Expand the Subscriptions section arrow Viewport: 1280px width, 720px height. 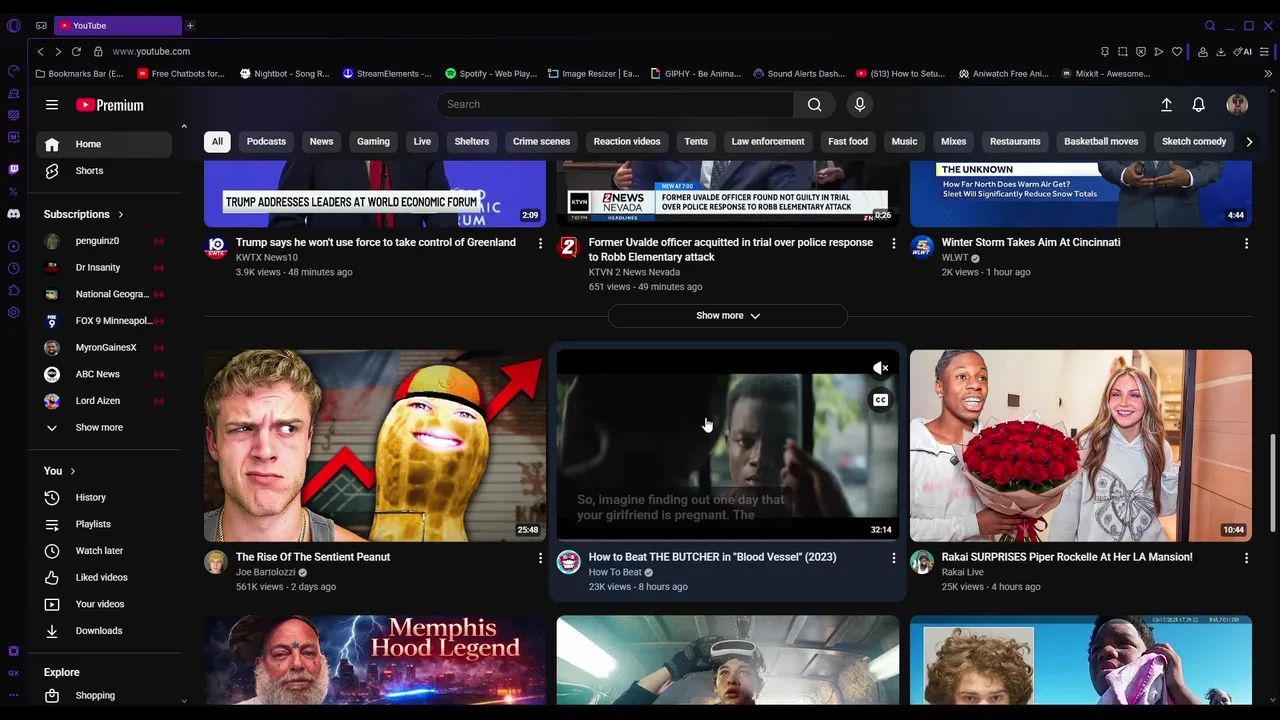(121, 214)
